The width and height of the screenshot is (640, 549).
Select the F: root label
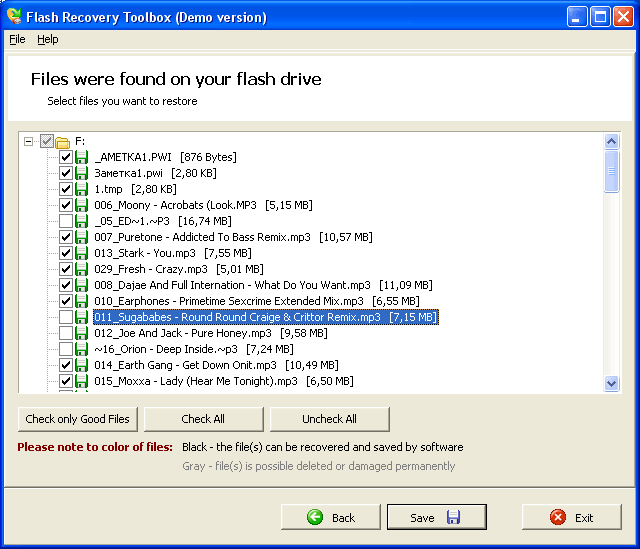[80, 142]
